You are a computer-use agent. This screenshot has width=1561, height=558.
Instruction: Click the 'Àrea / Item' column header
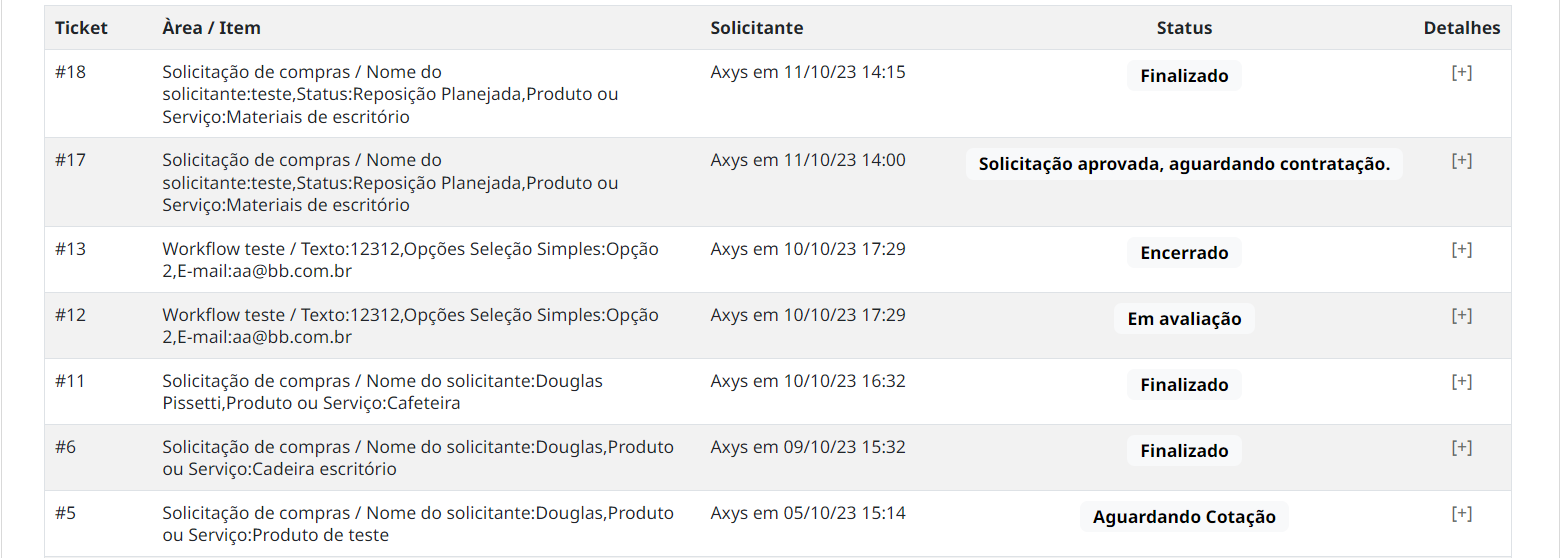point(211,28)
